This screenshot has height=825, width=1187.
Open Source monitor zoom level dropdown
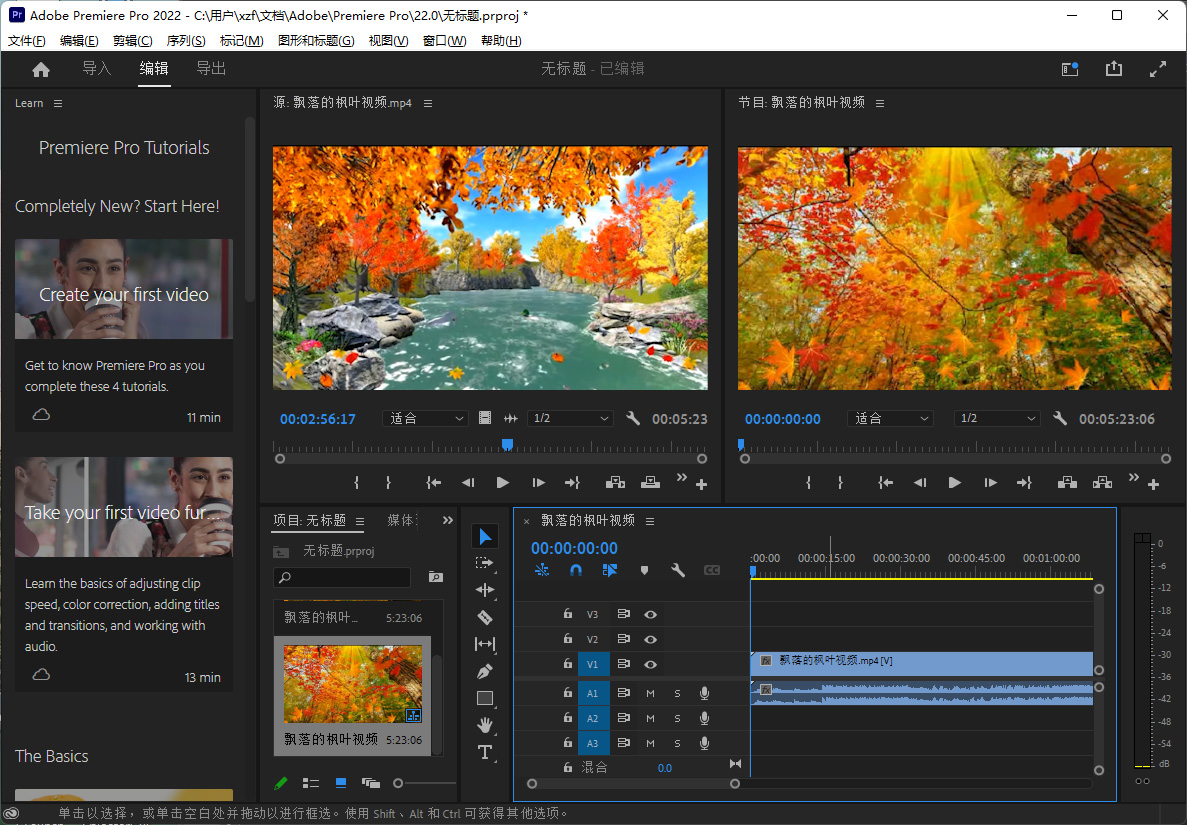(x=426, y=419)
